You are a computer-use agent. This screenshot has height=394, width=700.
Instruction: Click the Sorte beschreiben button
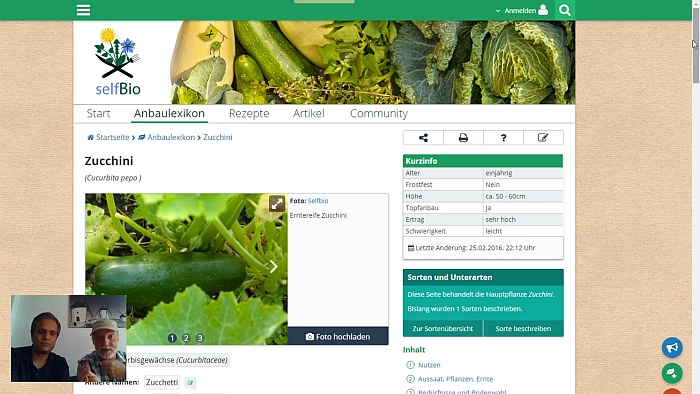(x=523, y=329)
